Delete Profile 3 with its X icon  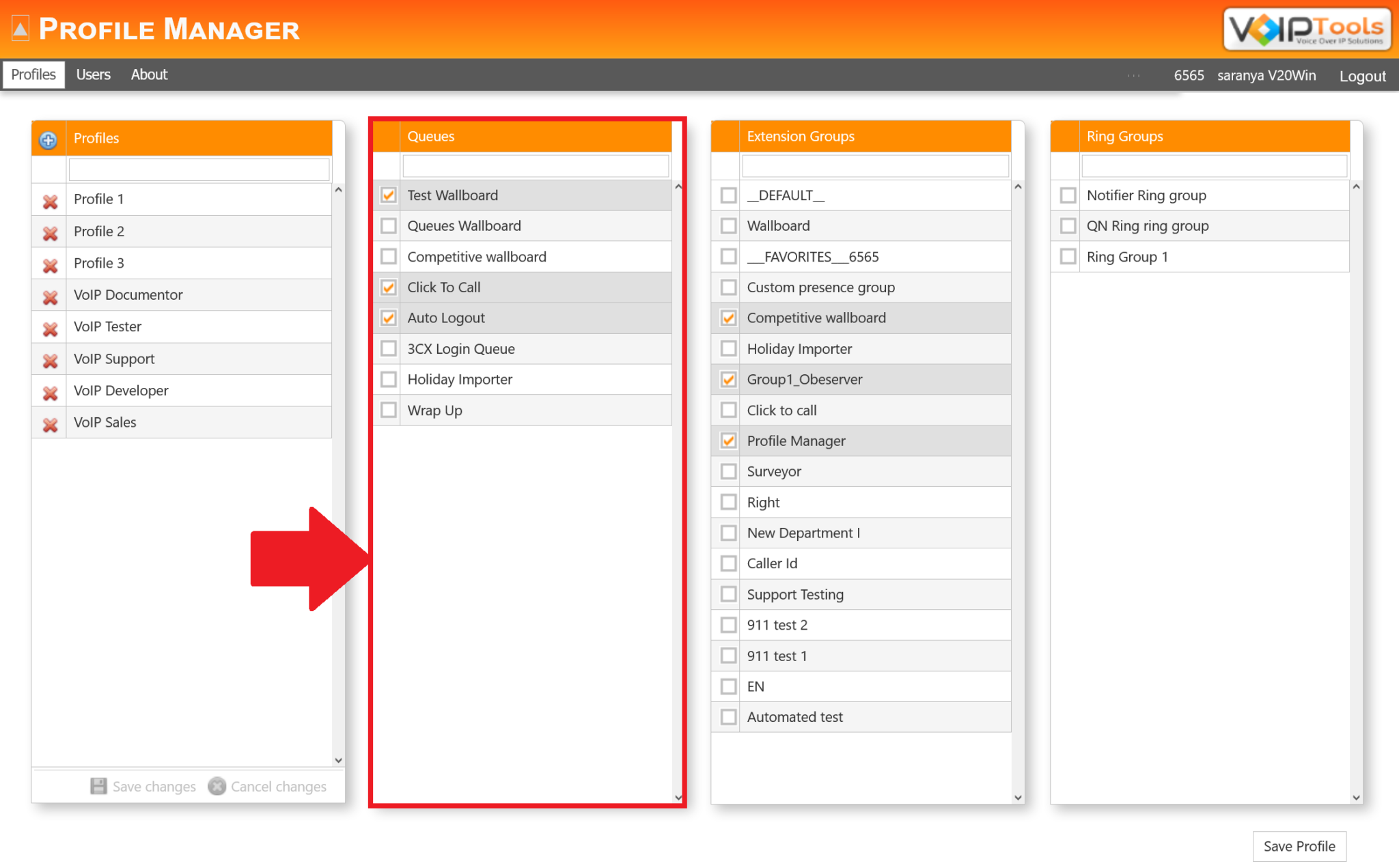tap(49, 264)
